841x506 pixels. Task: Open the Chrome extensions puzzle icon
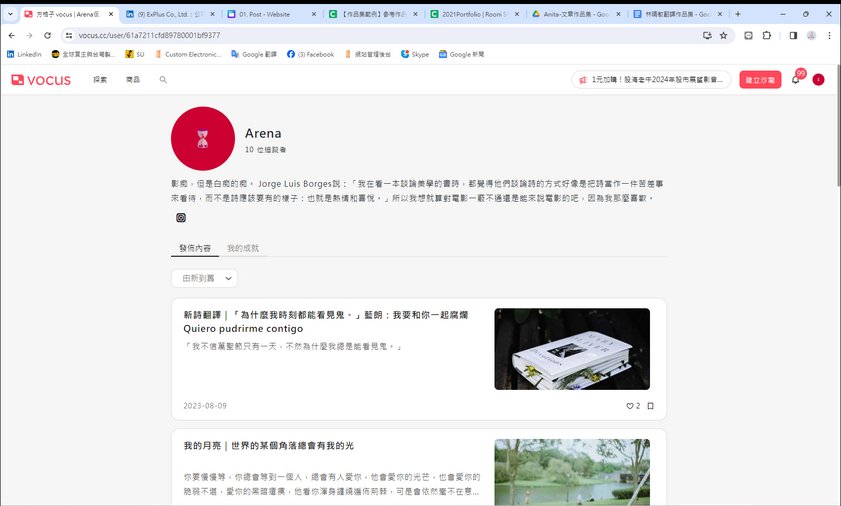click(x=767, y=35)
